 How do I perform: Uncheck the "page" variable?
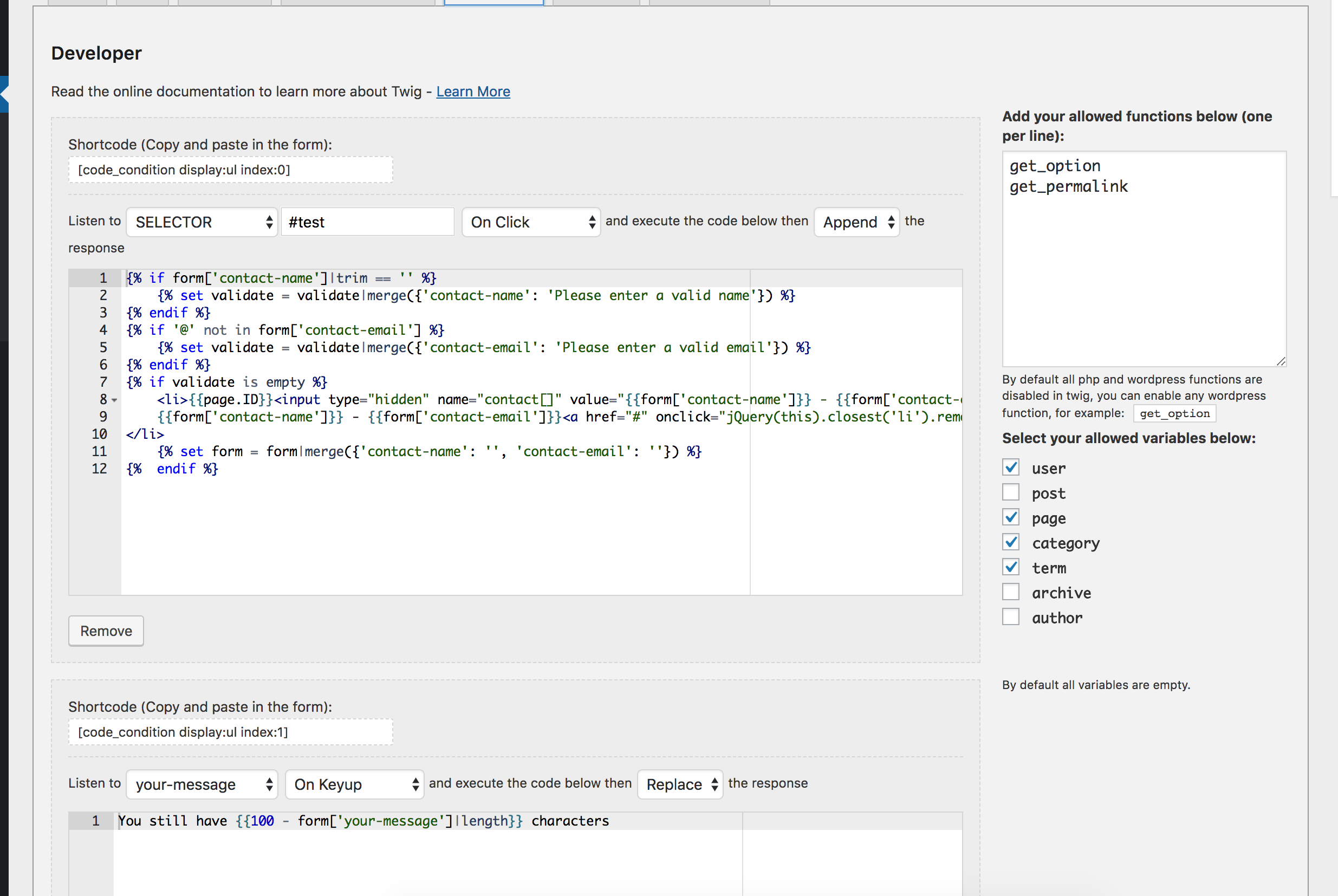point(1011,517)
